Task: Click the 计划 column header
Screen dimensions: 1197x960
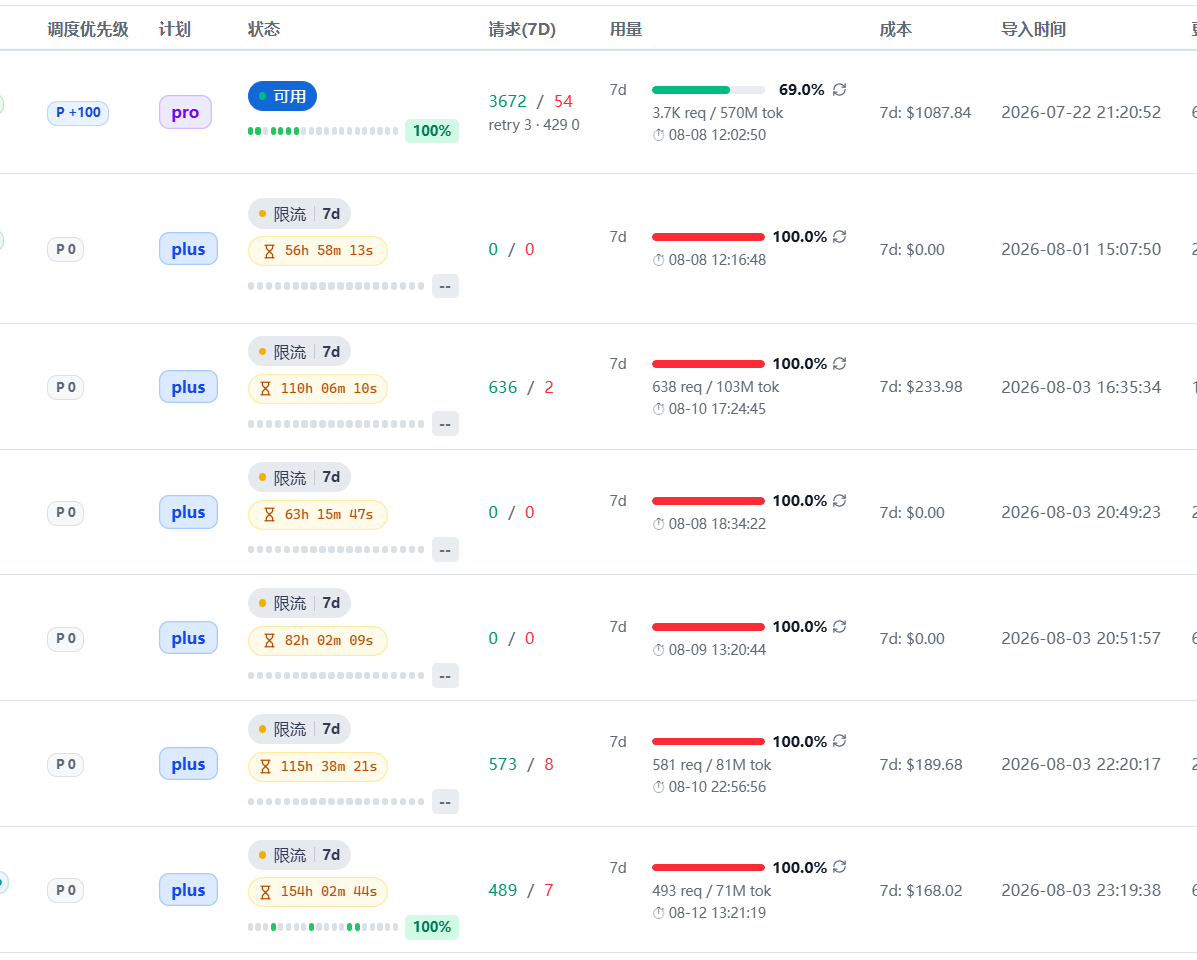Action: 175,29
